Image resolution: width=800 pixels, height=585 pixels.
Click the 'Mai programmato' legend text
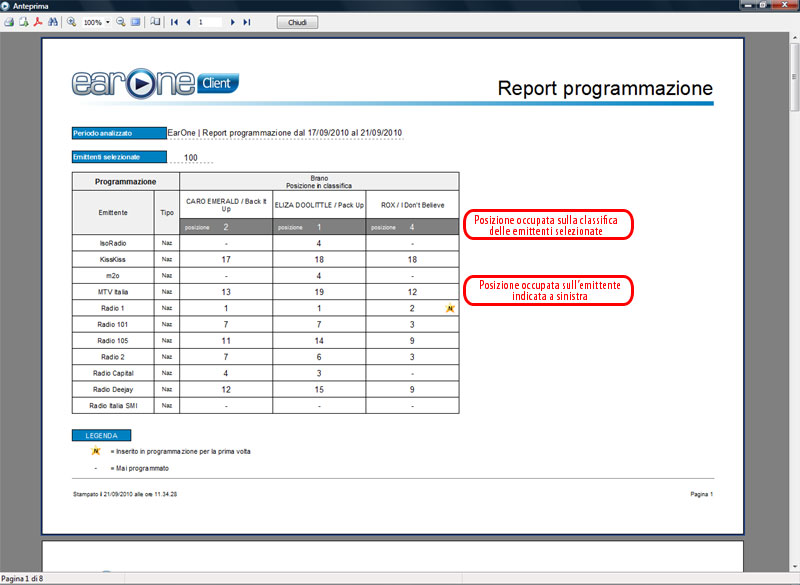pos(142,468)
